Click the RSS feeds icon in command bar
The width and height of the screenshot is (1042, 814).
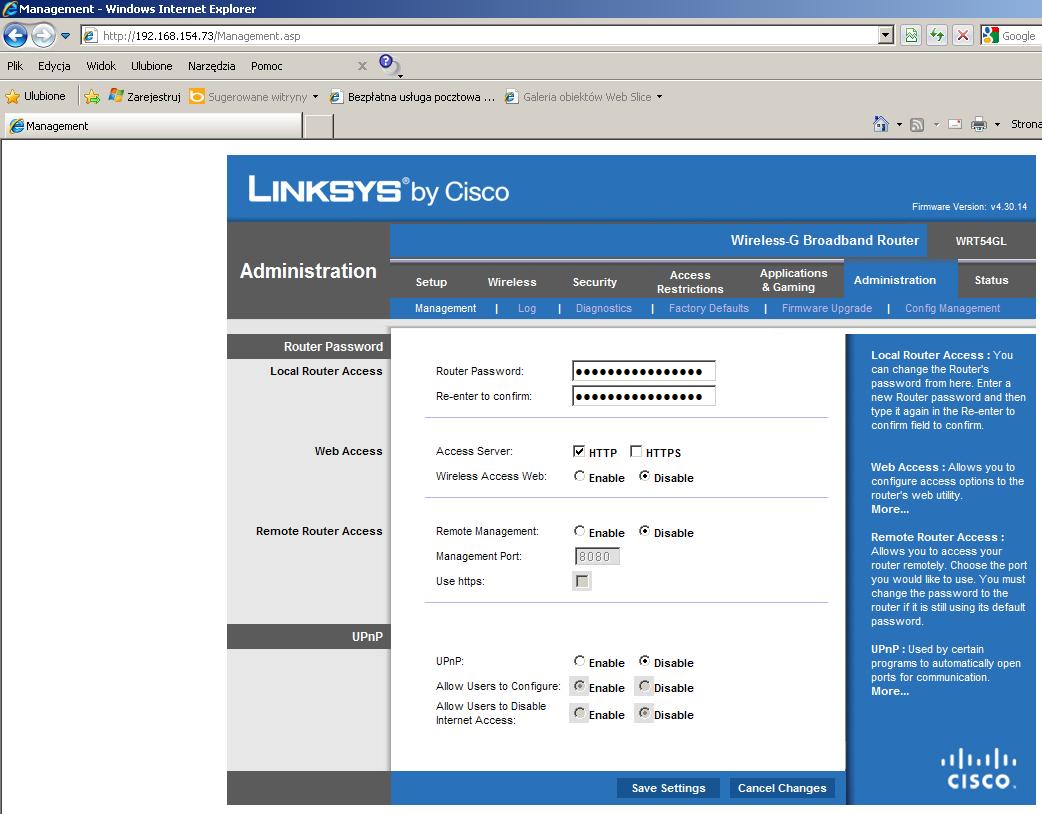[917, 124]
